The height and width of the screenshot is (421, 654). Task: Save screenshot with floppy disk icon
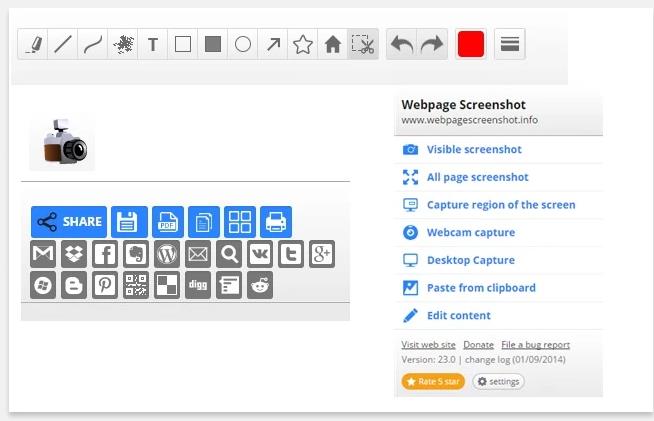coord(129,222)
